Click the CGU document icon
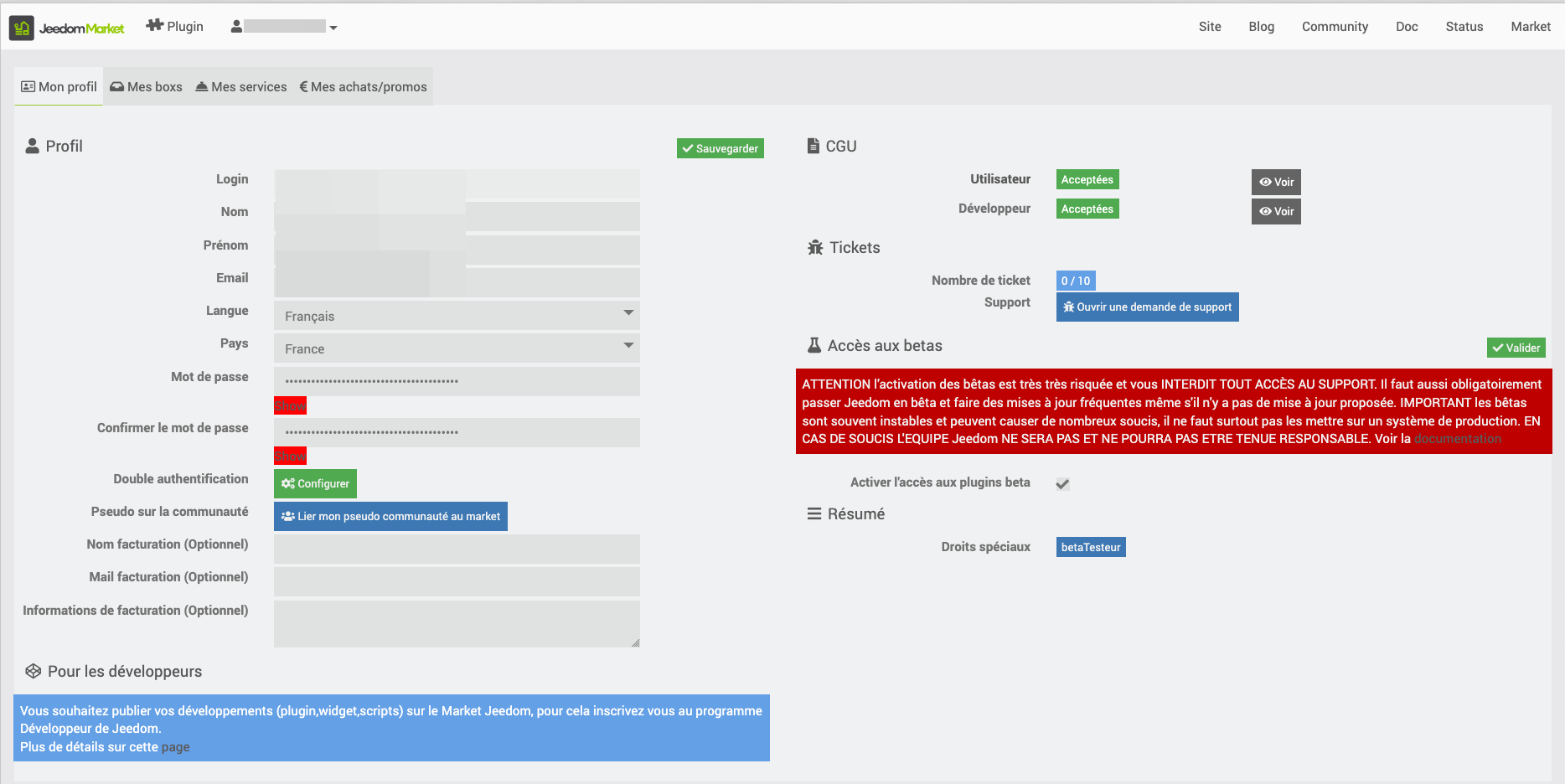 pyautogui.click(x=813, y=146)
